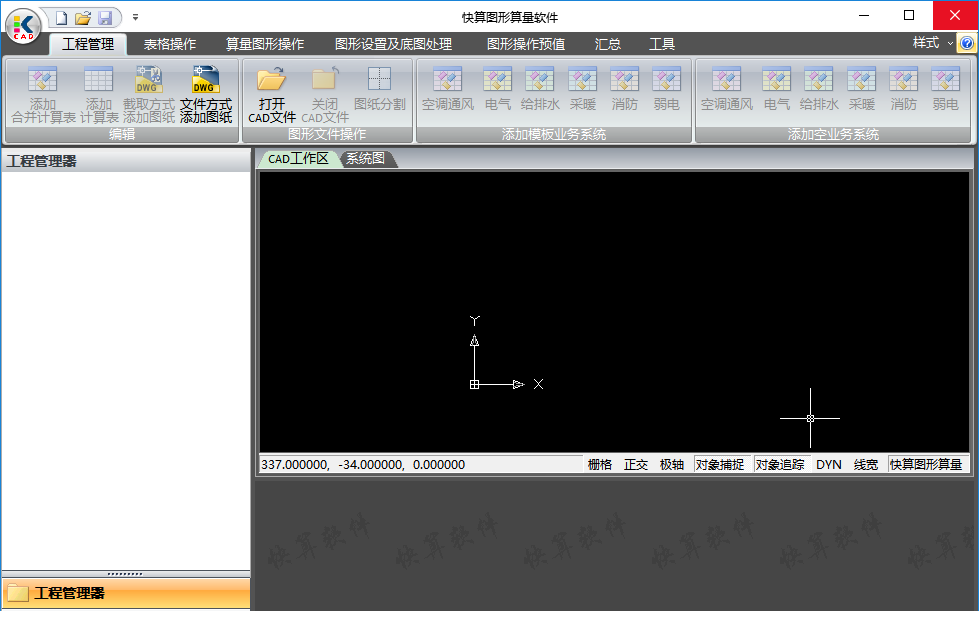This screenshot has height=635, width=979.
Task: Click the 打开CAD文件 folder icon
Action: [272, 79]
